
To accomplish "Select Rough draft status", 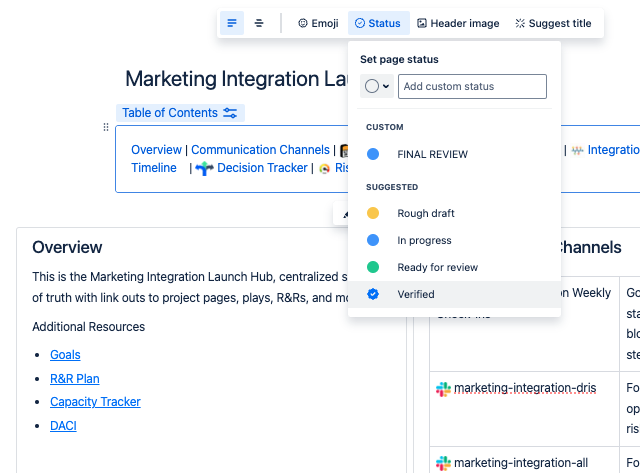I will 425,213.
